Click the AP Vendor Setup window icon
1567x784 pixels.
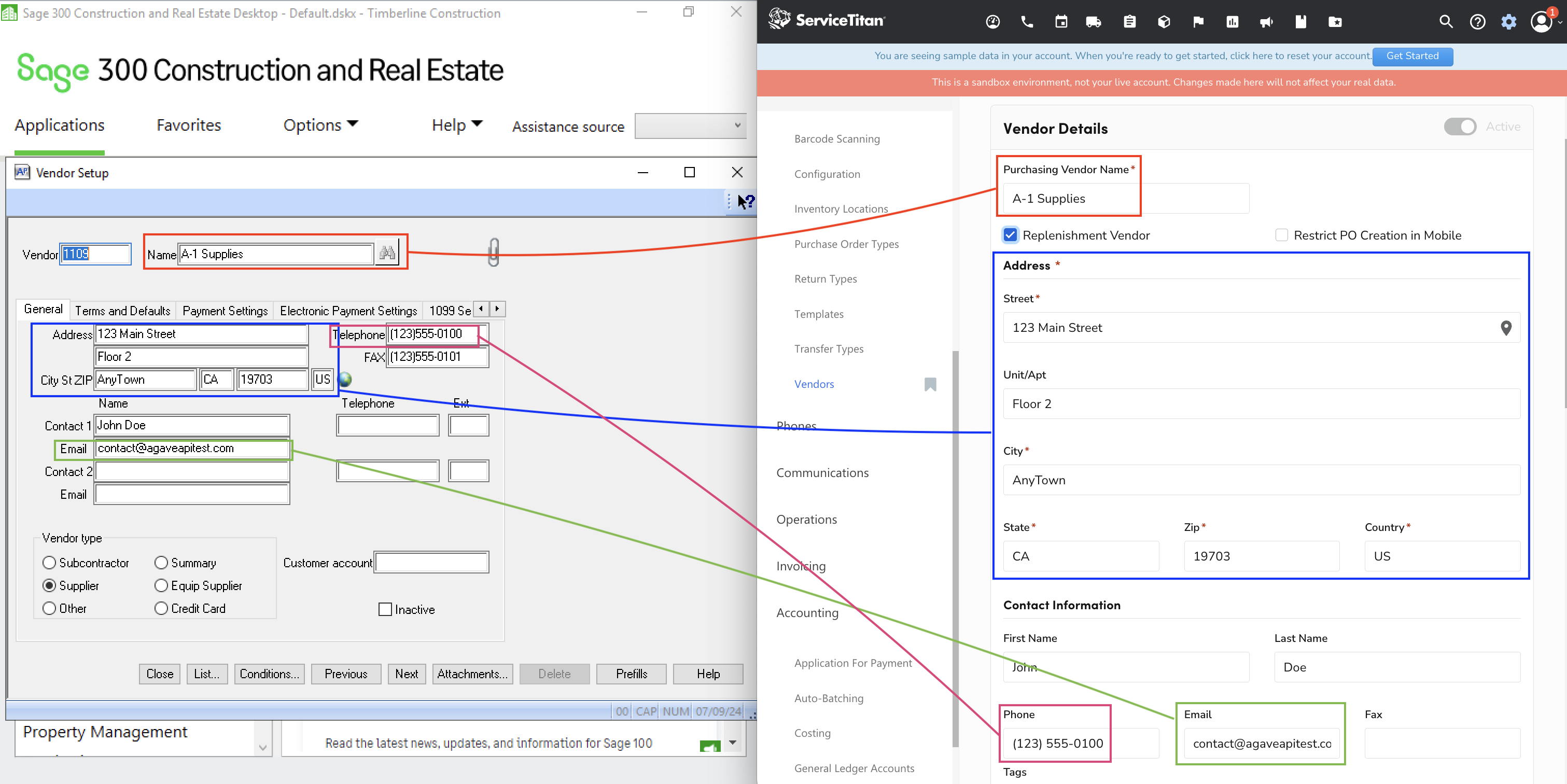point(22,172)
